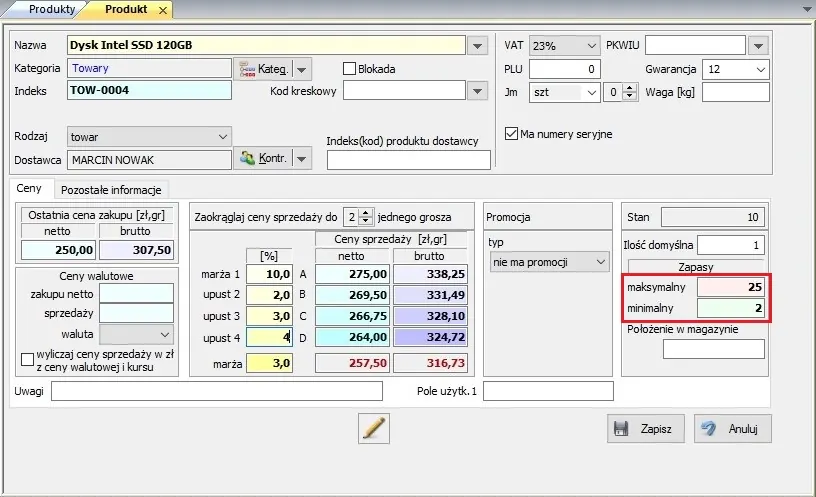Click the red netto 257,50 field
The image size is (816, 497).
pyautogui.click(x=352, y=363)
